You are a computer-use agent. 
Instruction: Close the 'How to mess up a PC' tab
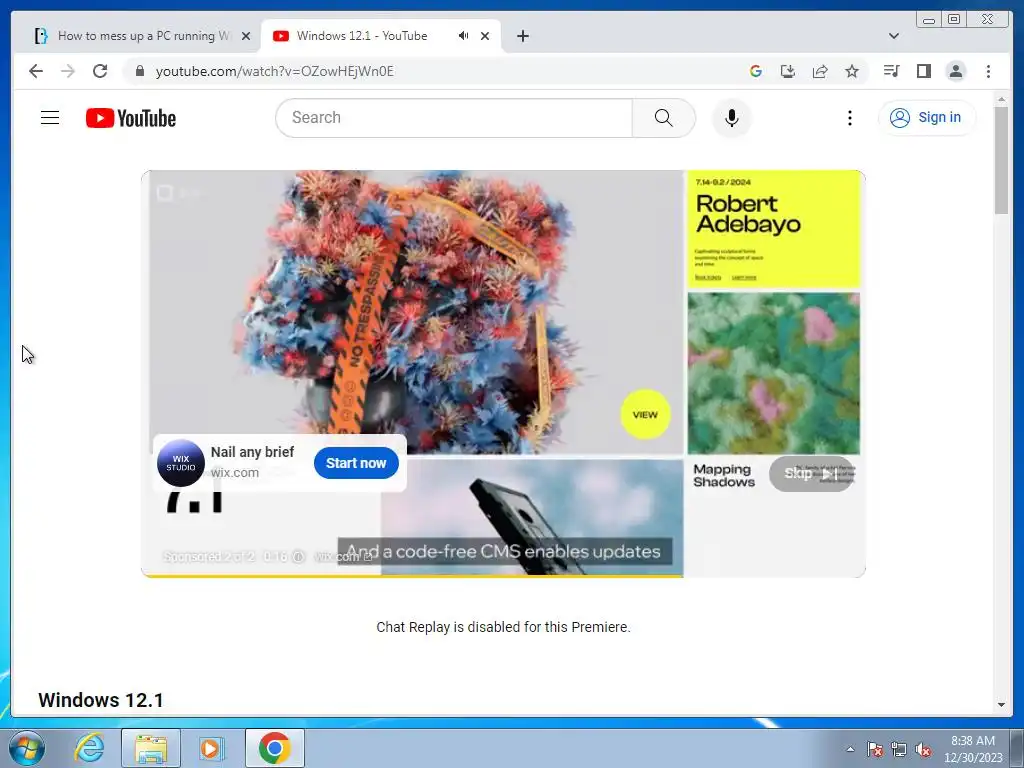pos(246,36)
